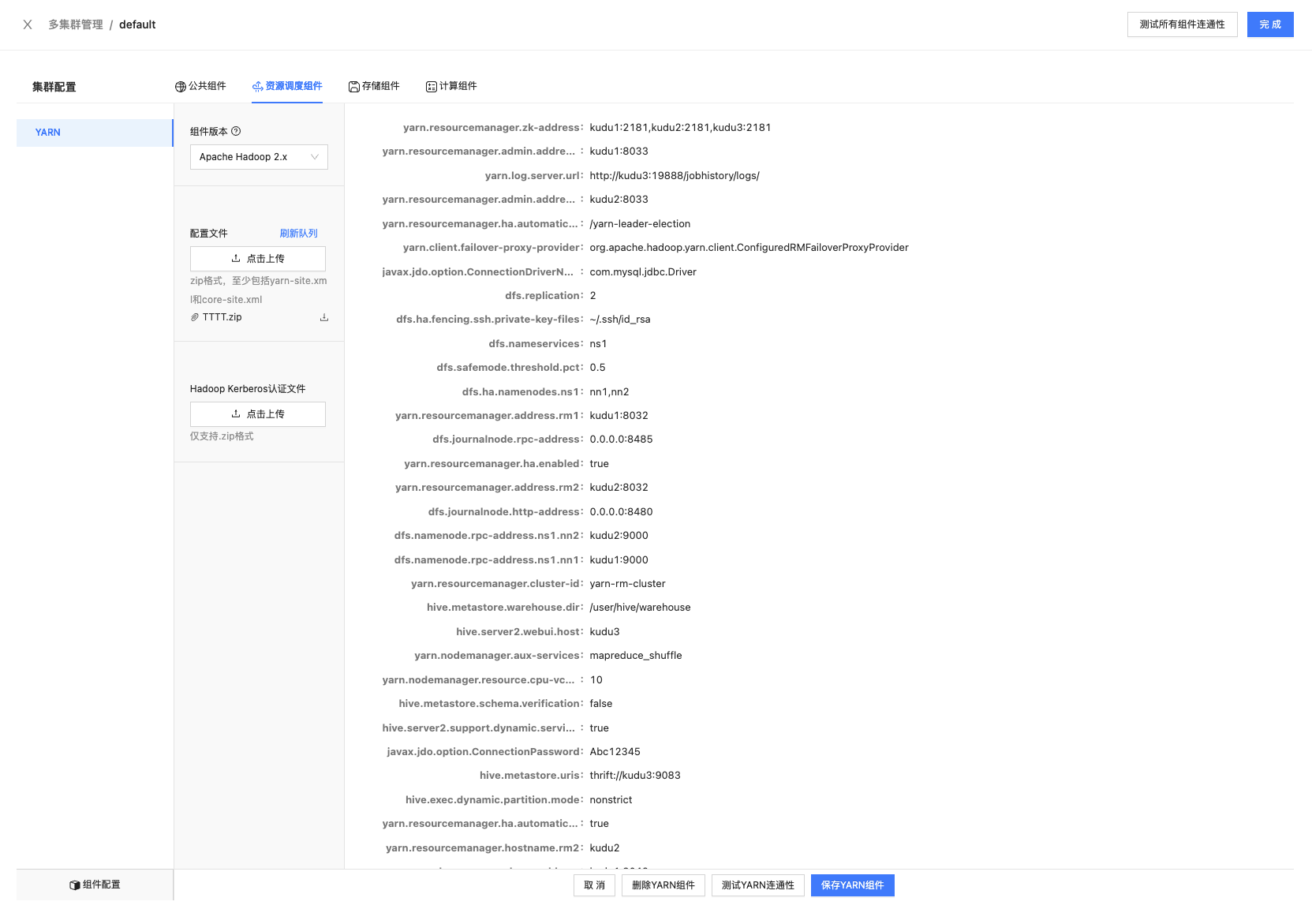Upload Hadoop Kerberos file via 点击上传

click(258, 414)
